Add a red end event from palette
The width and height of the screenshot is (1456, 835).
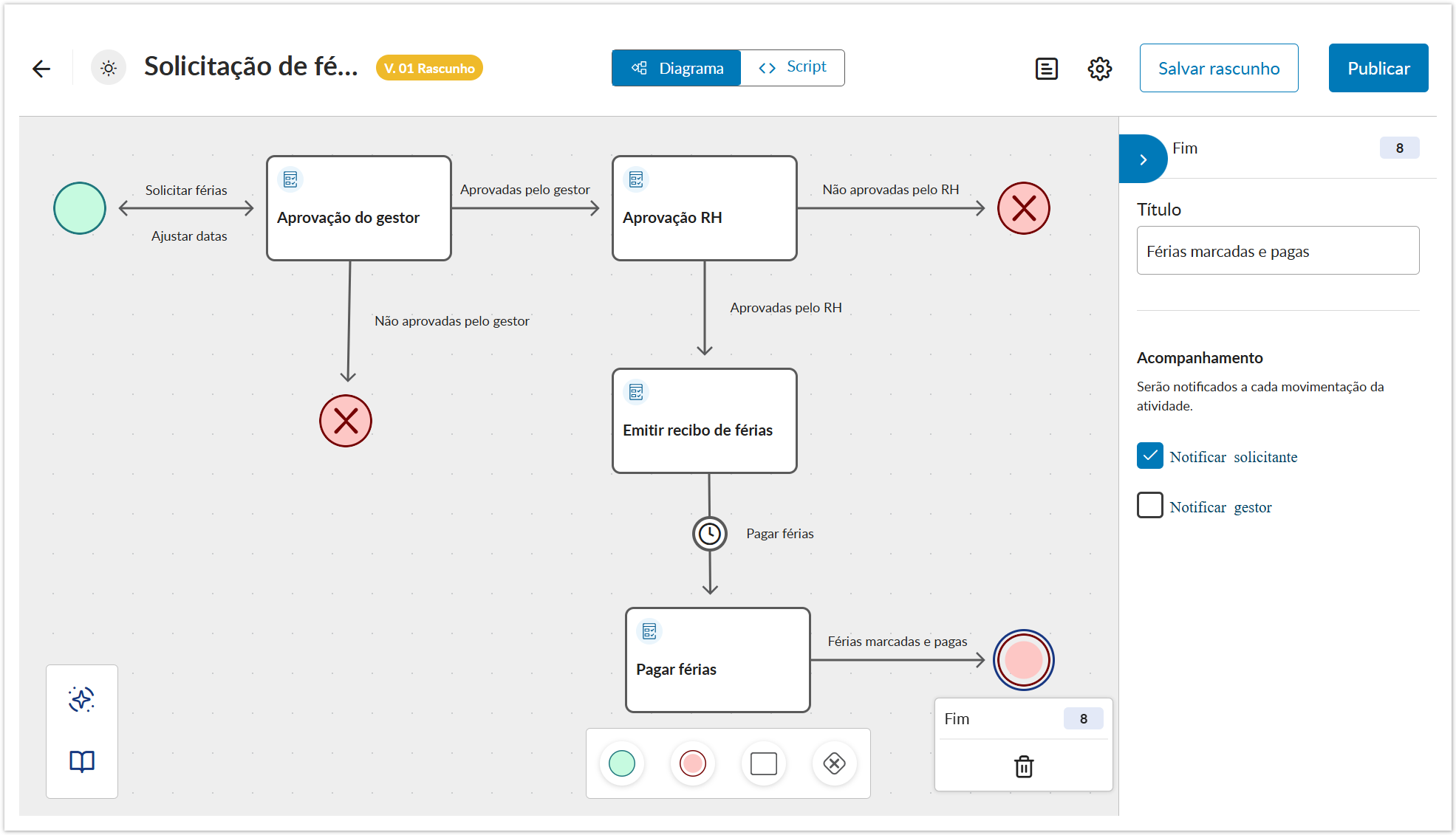point(693,763)
